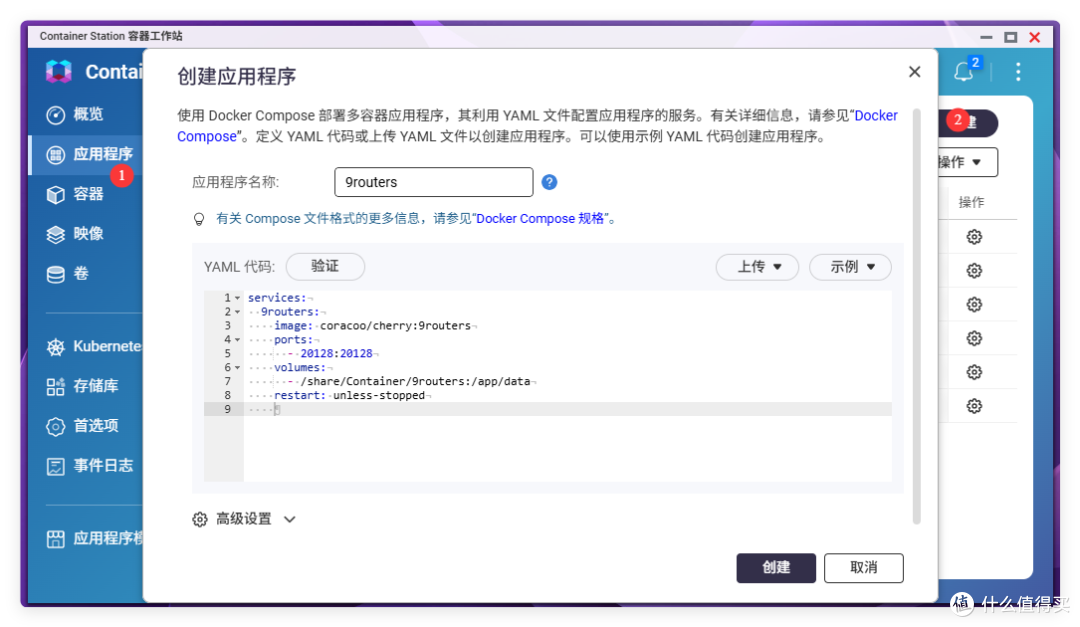Click the image: coracoo/cherry:9routers line

tap(373, 326)
